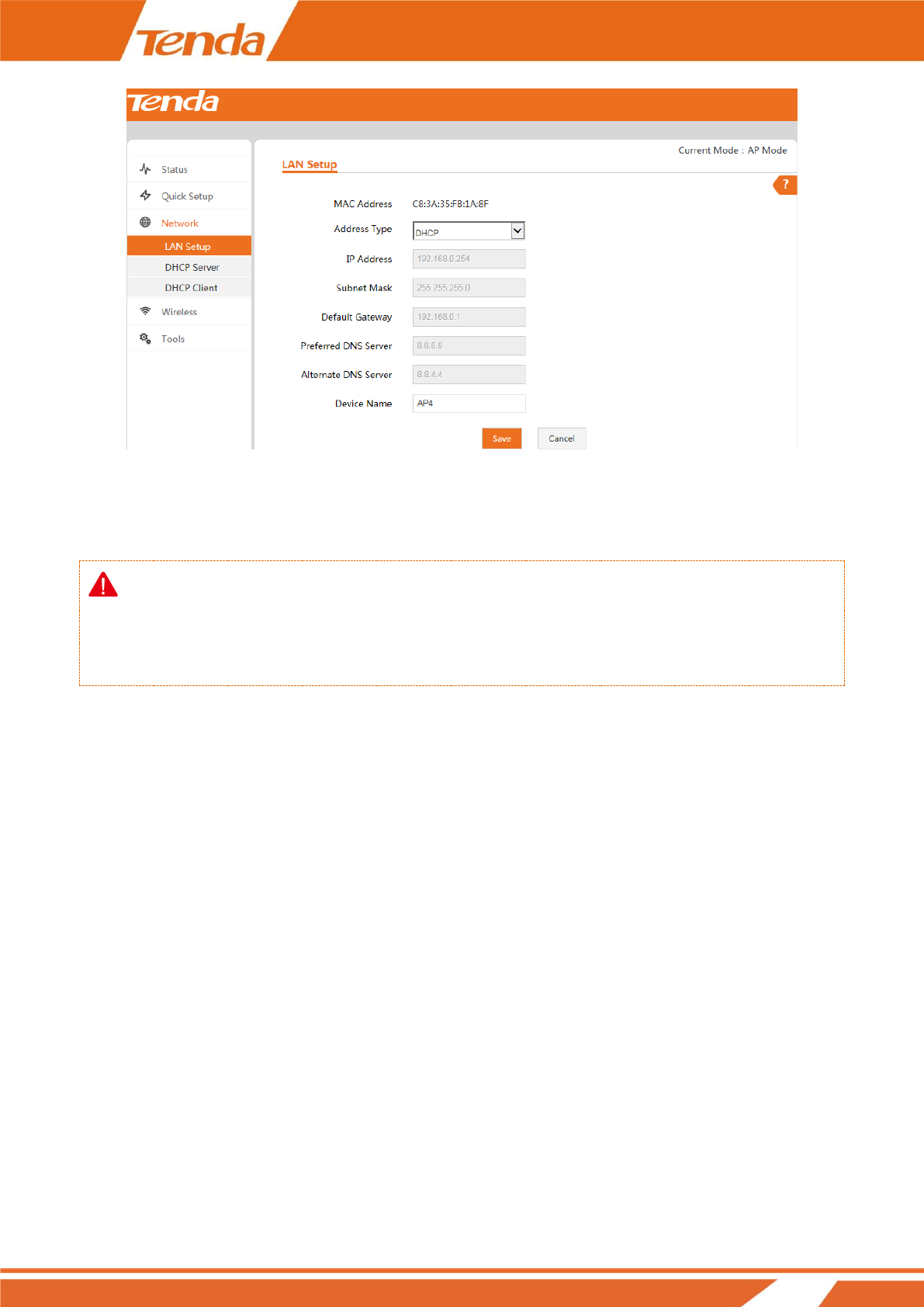Click the IP Address field
This screenshot has width=924, height=1307.
pyautogui.click(x=469, y=258)
